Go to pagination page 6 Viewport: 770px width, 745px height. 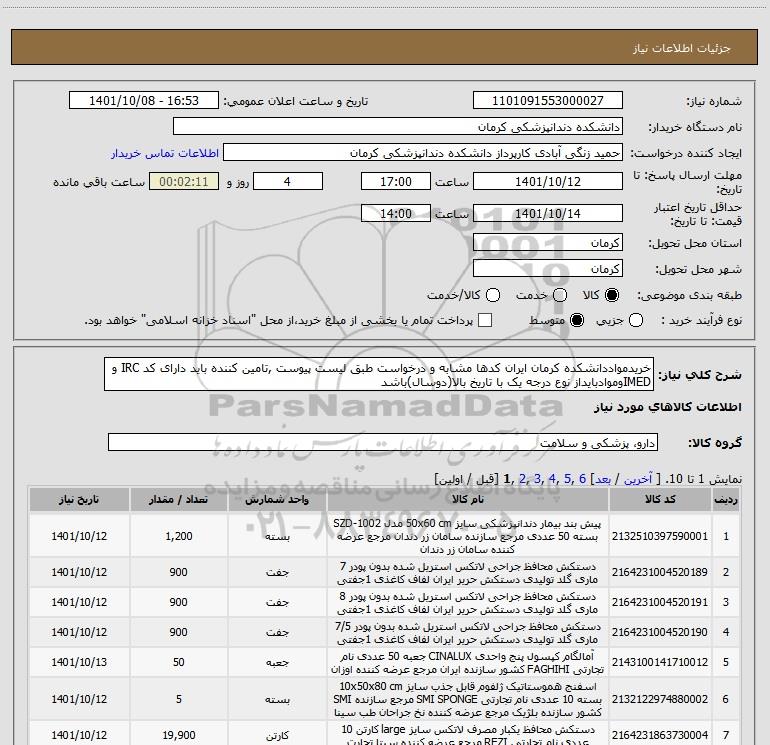click(x=582, y=479)
